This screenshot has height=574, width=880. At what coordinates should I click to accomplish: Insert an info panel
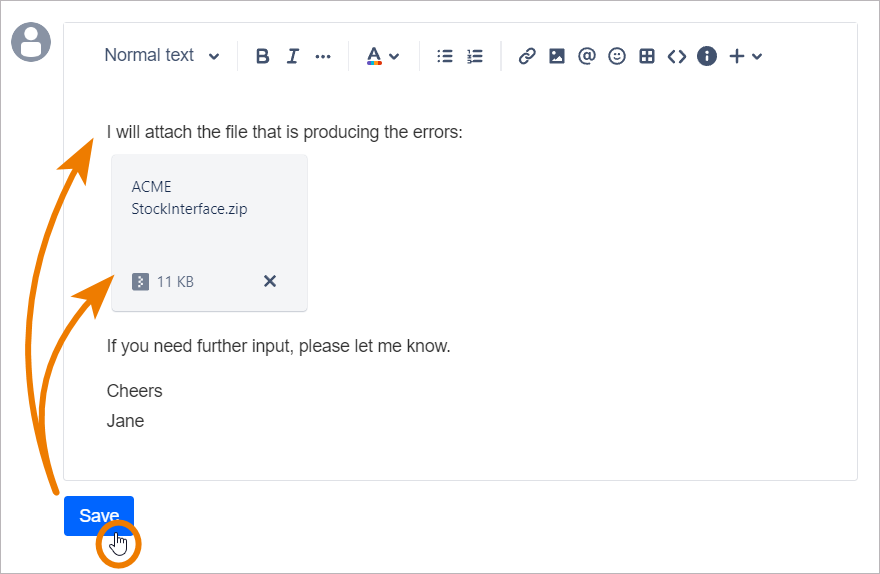707,56
